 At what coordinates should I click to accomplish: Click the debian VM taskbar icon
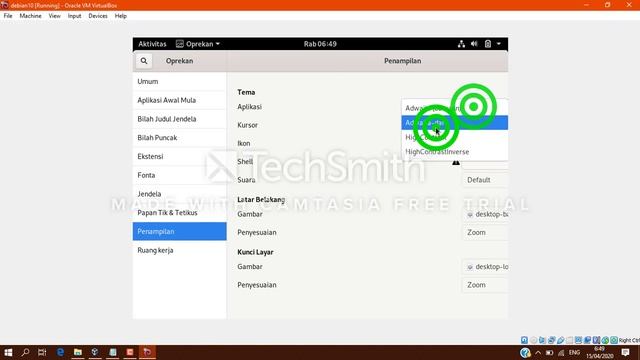coord(147,352)
